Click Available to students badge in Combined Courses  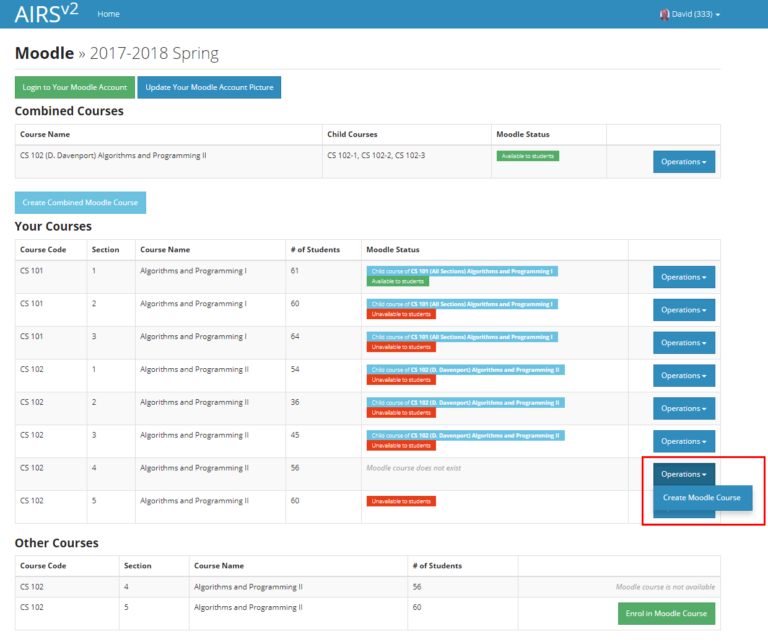tap(528, 156)
